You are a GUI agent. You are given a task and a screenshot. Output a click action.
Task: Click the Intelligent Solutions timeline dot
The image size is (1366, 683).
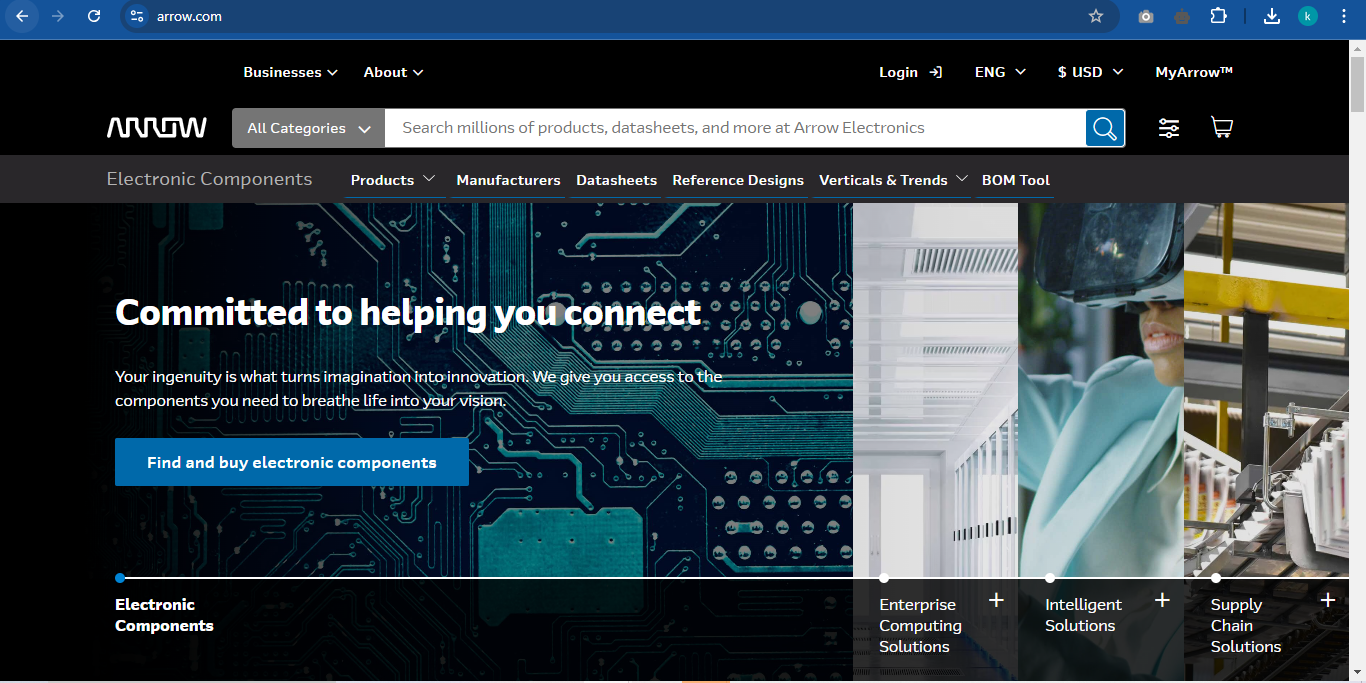(x=1050, y=578)
